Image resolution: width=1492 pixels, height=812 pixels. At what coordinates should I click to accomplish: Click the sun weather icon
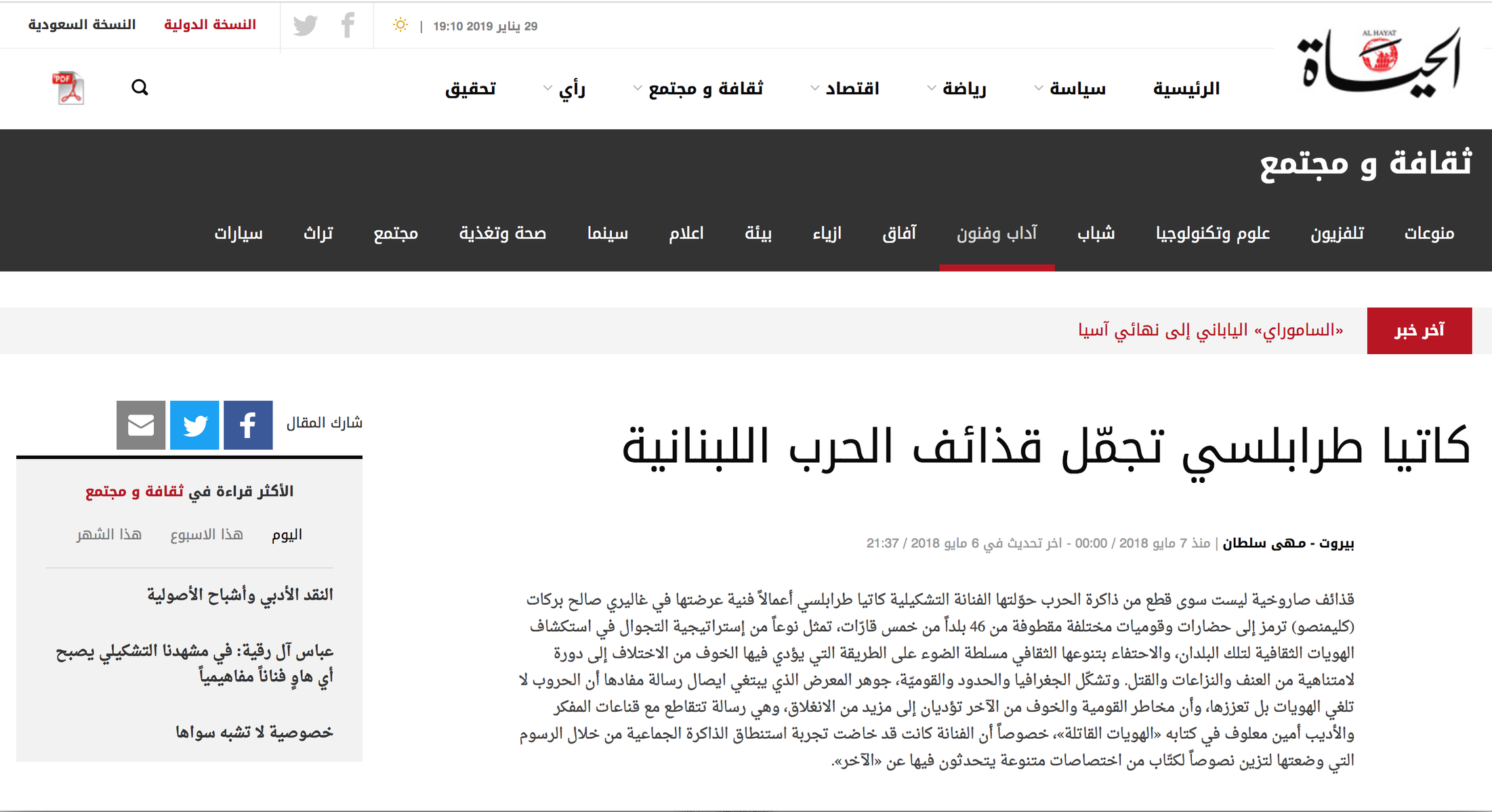(400, 25)
